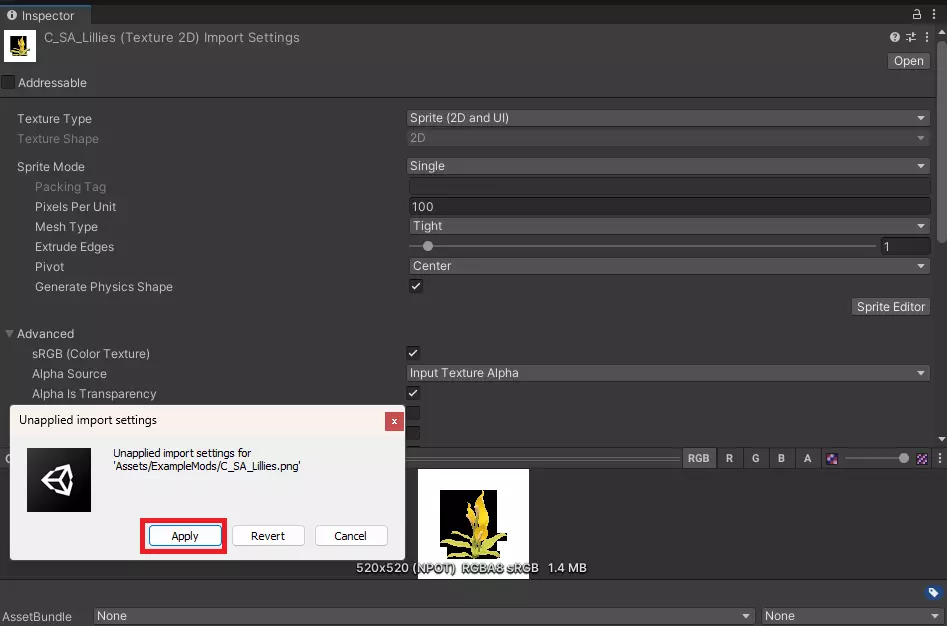
Task: Open the Sprite Editor
Action: click(x=890, y=307)
